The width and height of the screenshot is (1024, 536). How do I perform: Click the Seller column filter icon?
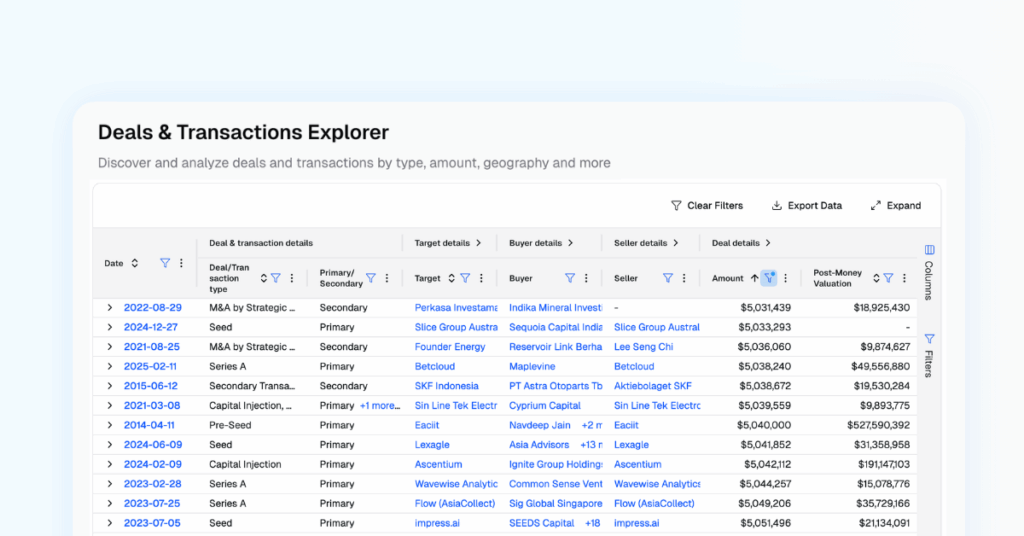click(667, 278)
